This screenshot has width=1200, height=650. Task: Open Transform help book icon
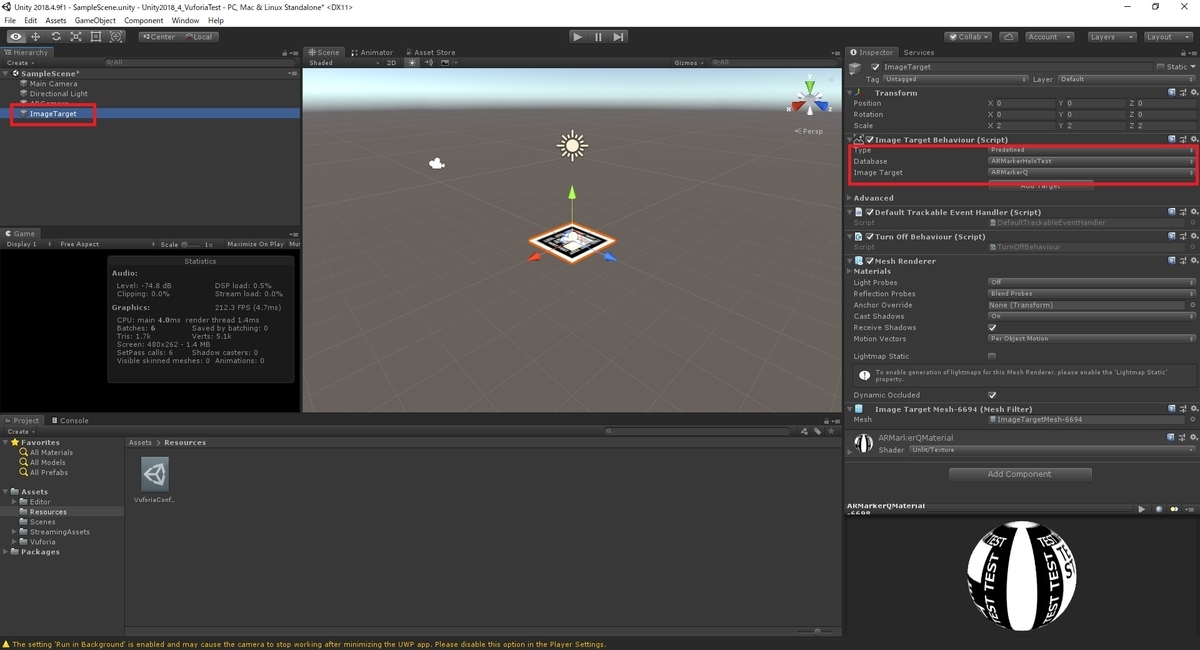(1172, 92)
